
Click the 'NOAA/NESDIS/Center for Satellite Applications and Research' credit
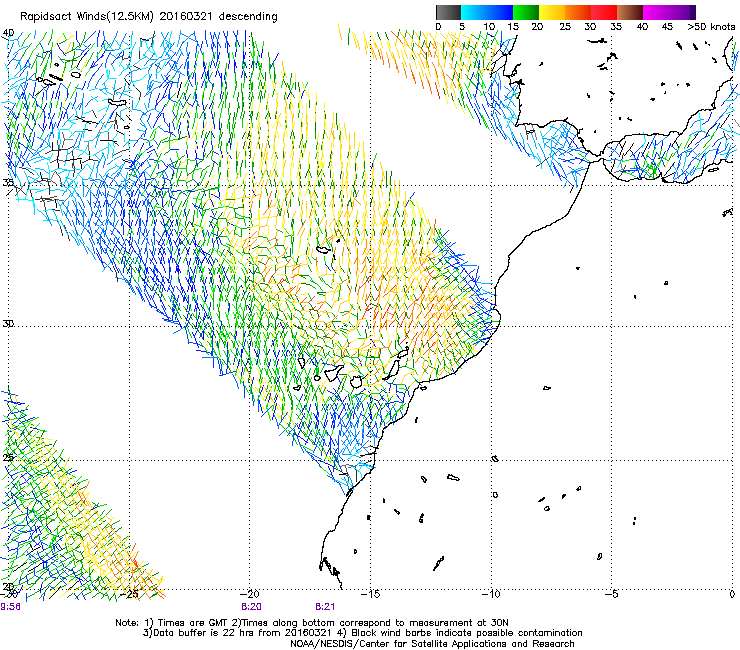pyautogui.click(x=432, y=643)
